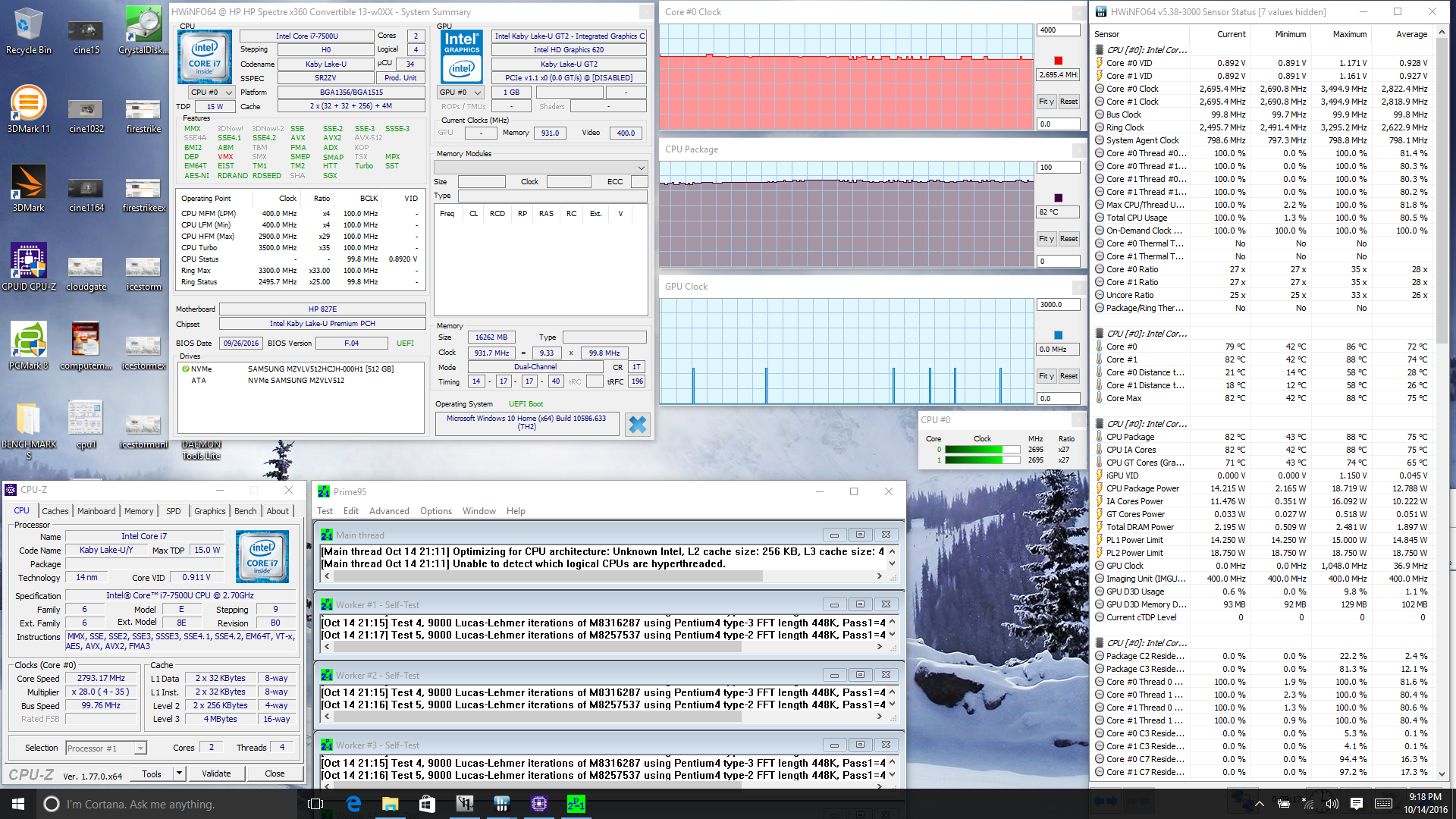Open Task View from the taskbar
The width and height of the screenshot is (1456, 819).
(315, 804)
